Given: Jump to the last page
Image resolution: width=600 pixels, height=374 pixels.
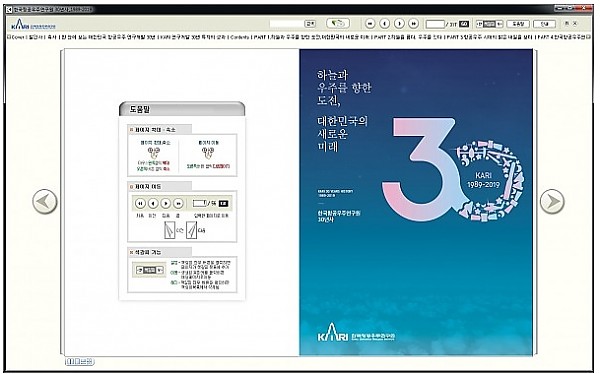Looking at the screenshot, I should pos(414,24).
